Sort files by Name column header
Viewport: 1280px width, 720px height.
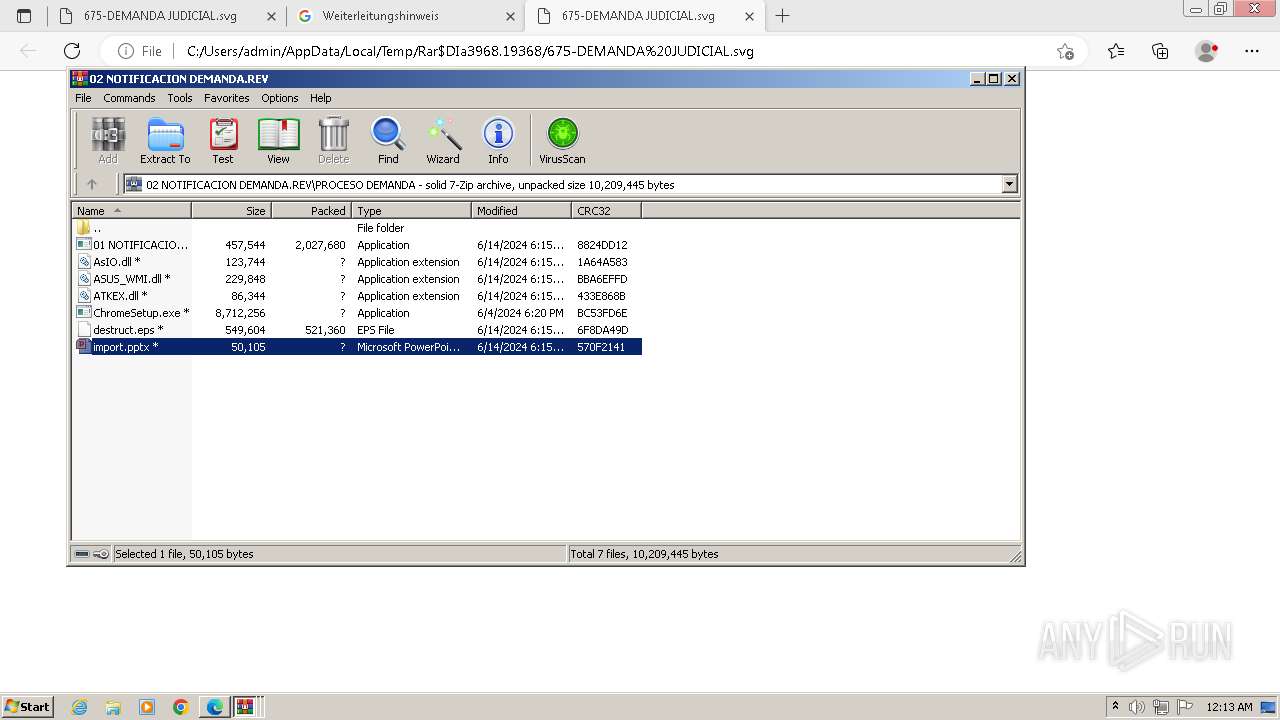click(x=131, y=211)
